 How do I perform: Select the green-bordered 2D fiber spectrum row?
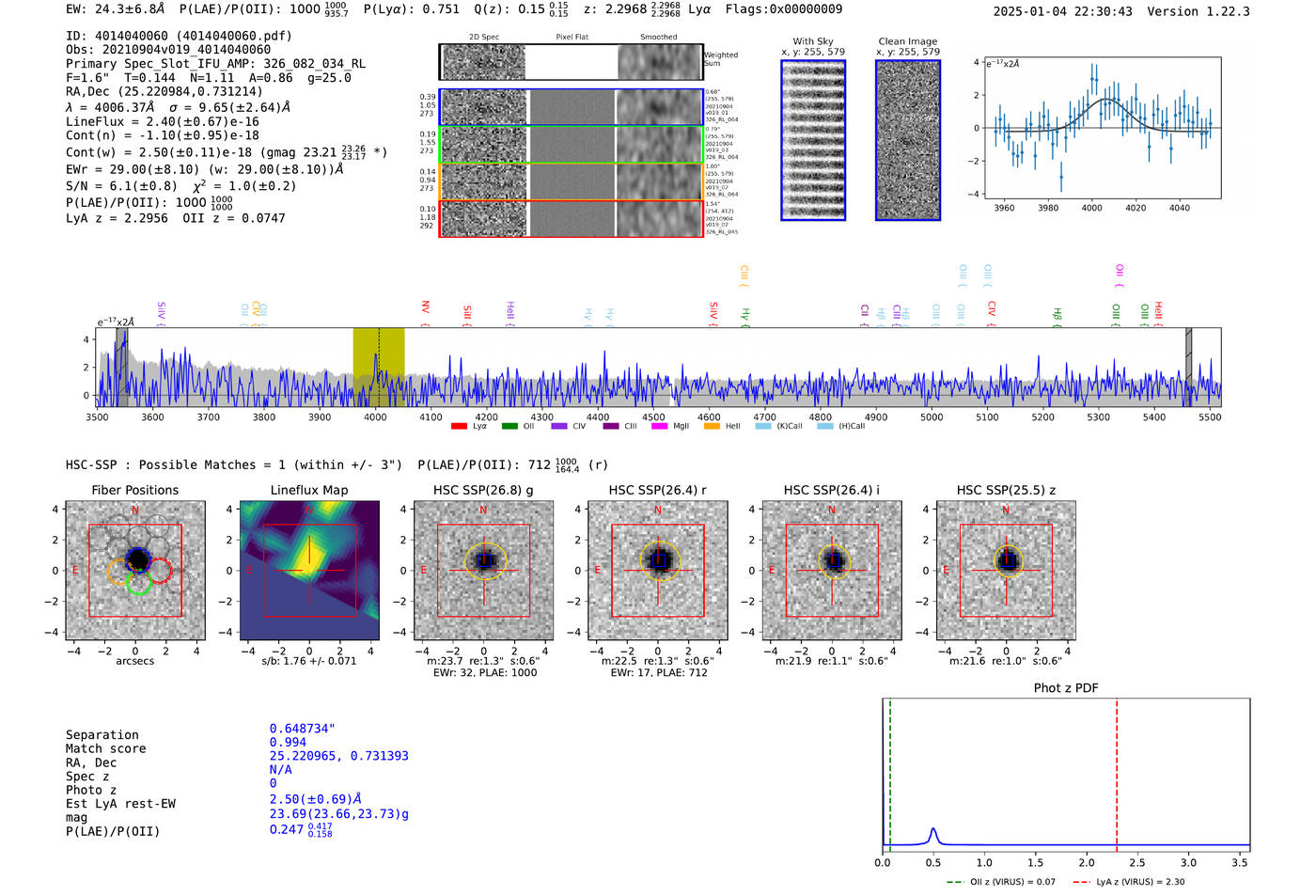coord(572,145)
